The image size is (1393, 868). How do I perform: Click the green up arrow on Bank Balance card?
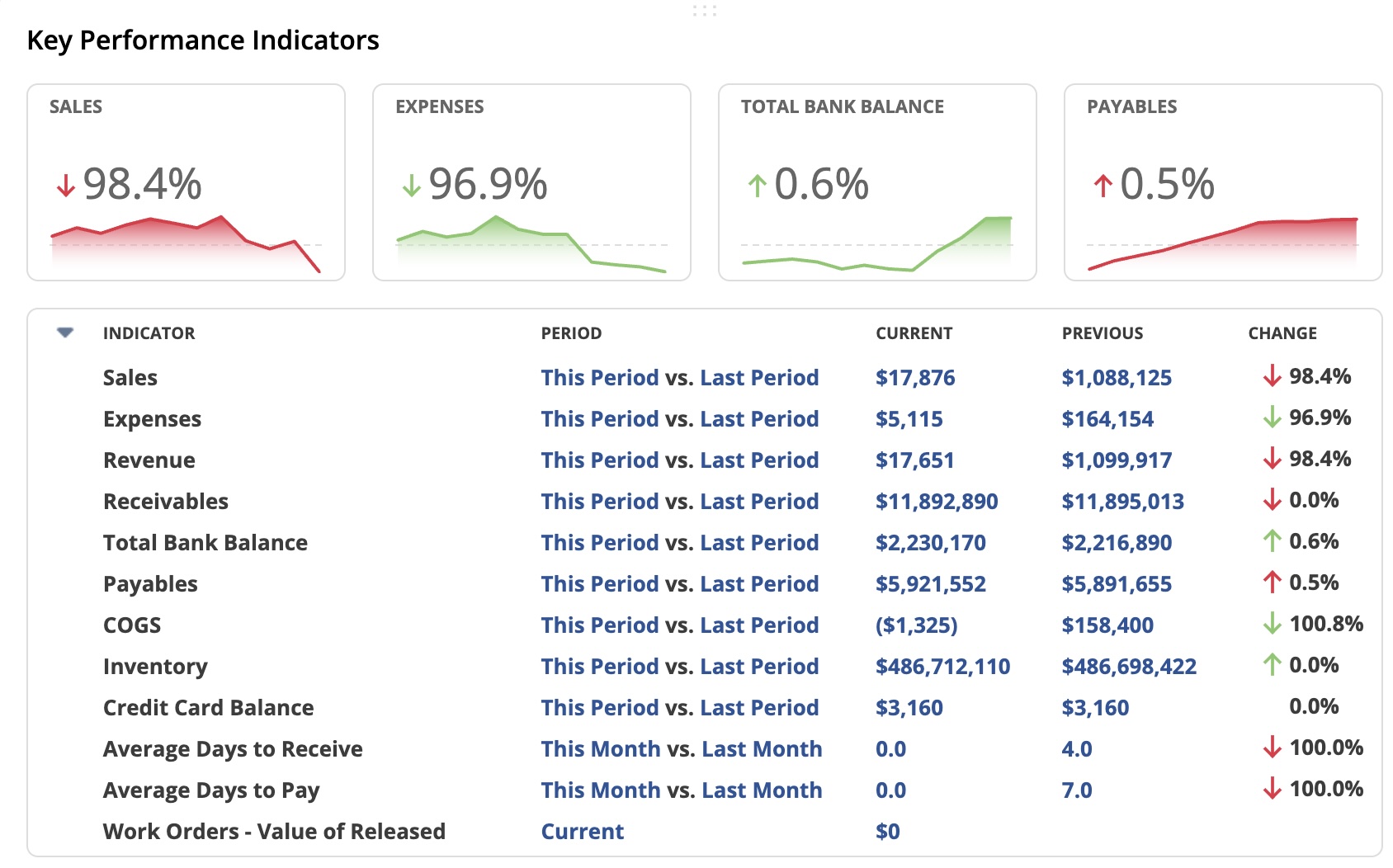pyautogui.click(x=758, y=186)
